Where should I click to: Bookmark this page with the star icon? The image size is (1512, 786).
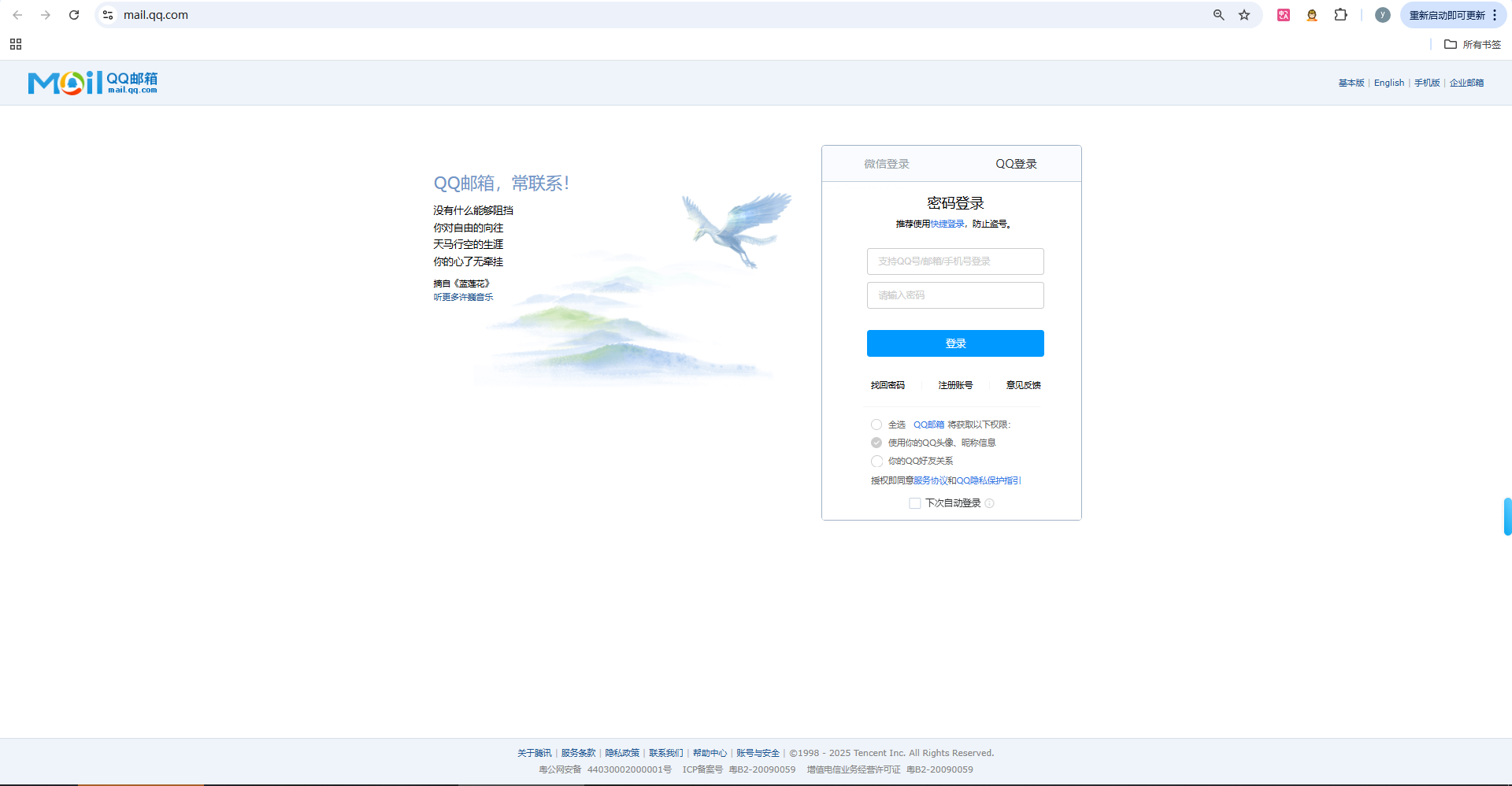pos(1244,15)
